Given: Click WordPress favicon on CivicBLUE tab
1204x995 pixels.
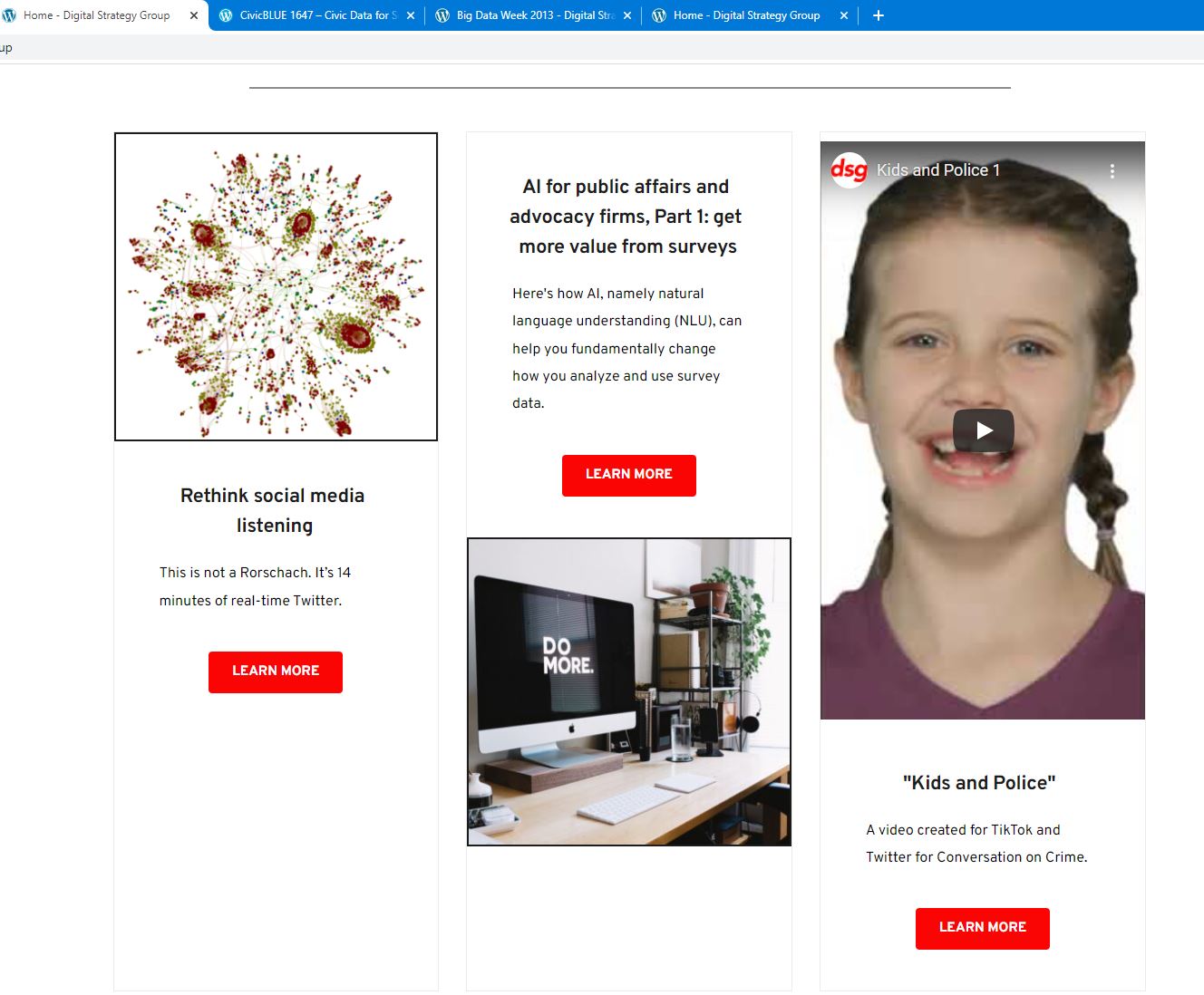Looking at the screenshot, I should point(226,15).
